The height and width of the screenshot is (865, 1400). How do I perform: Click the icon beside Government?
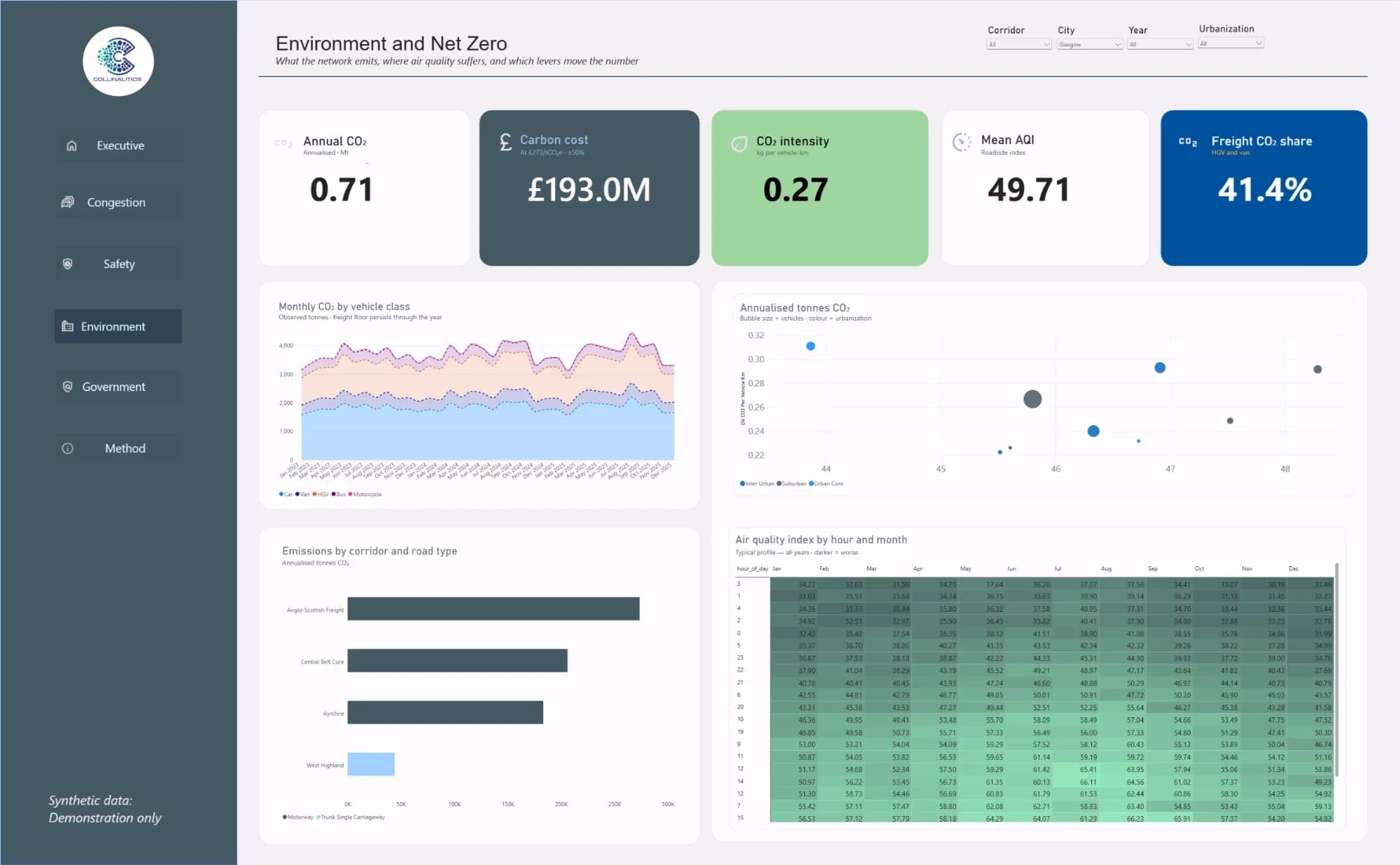[68, 386]
